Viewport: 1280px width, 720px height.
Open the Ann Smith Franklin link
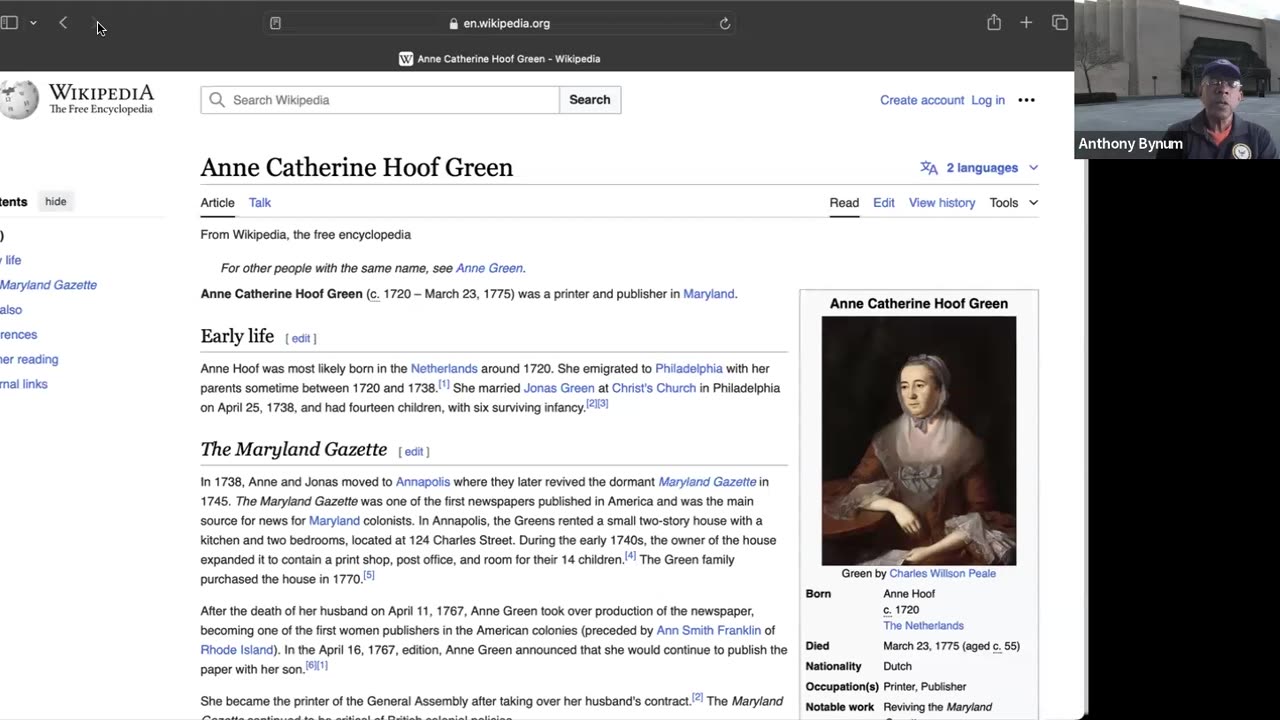tap(709, 631)
